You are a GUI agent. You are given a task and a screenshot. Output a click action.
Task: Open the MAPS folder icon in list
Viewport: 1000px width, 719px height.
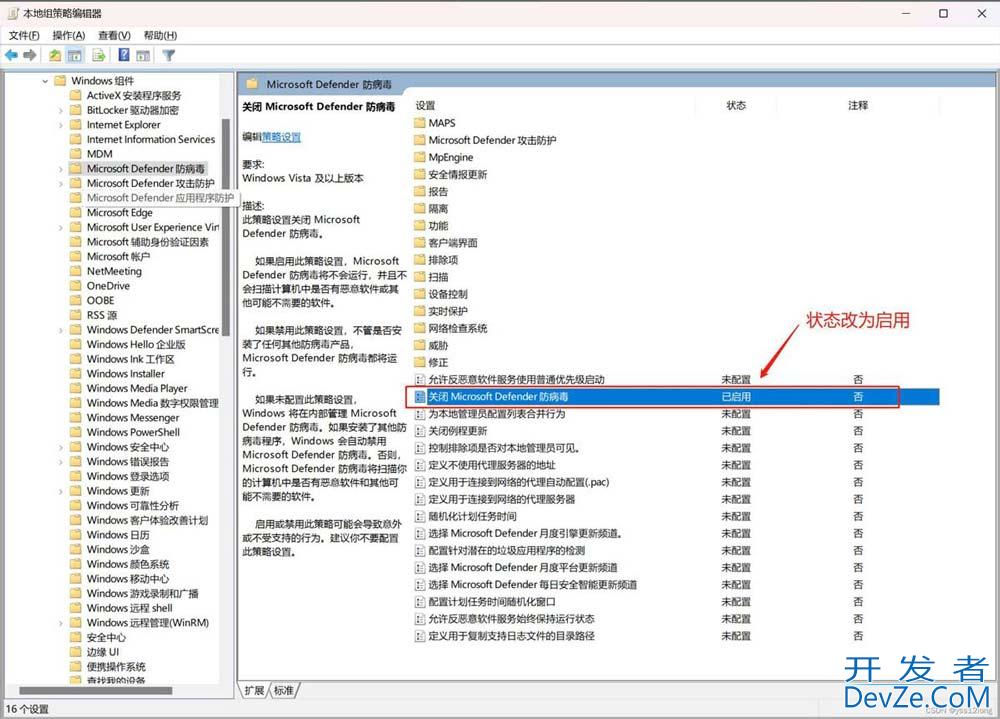tap(420, 123)
